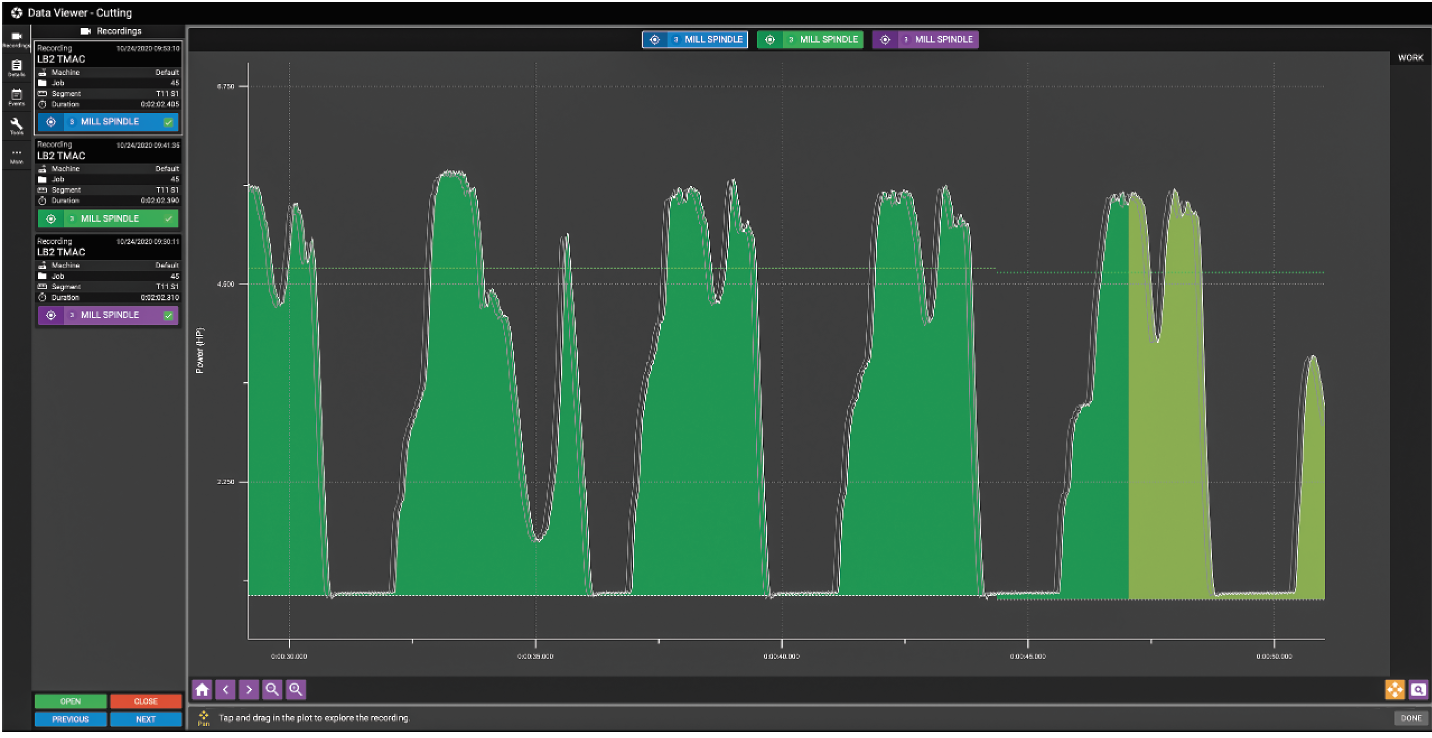The height and width of the screenshot is (738, 1432).
Task: Open the Events calendar panel
Action: point(16,97)
